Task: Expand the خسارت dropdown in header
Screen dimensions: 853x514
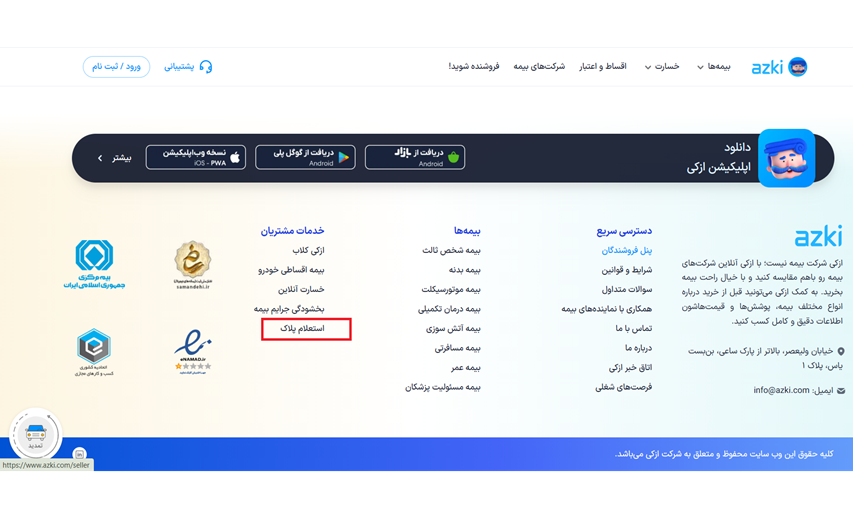Action: tap(662, 66)
